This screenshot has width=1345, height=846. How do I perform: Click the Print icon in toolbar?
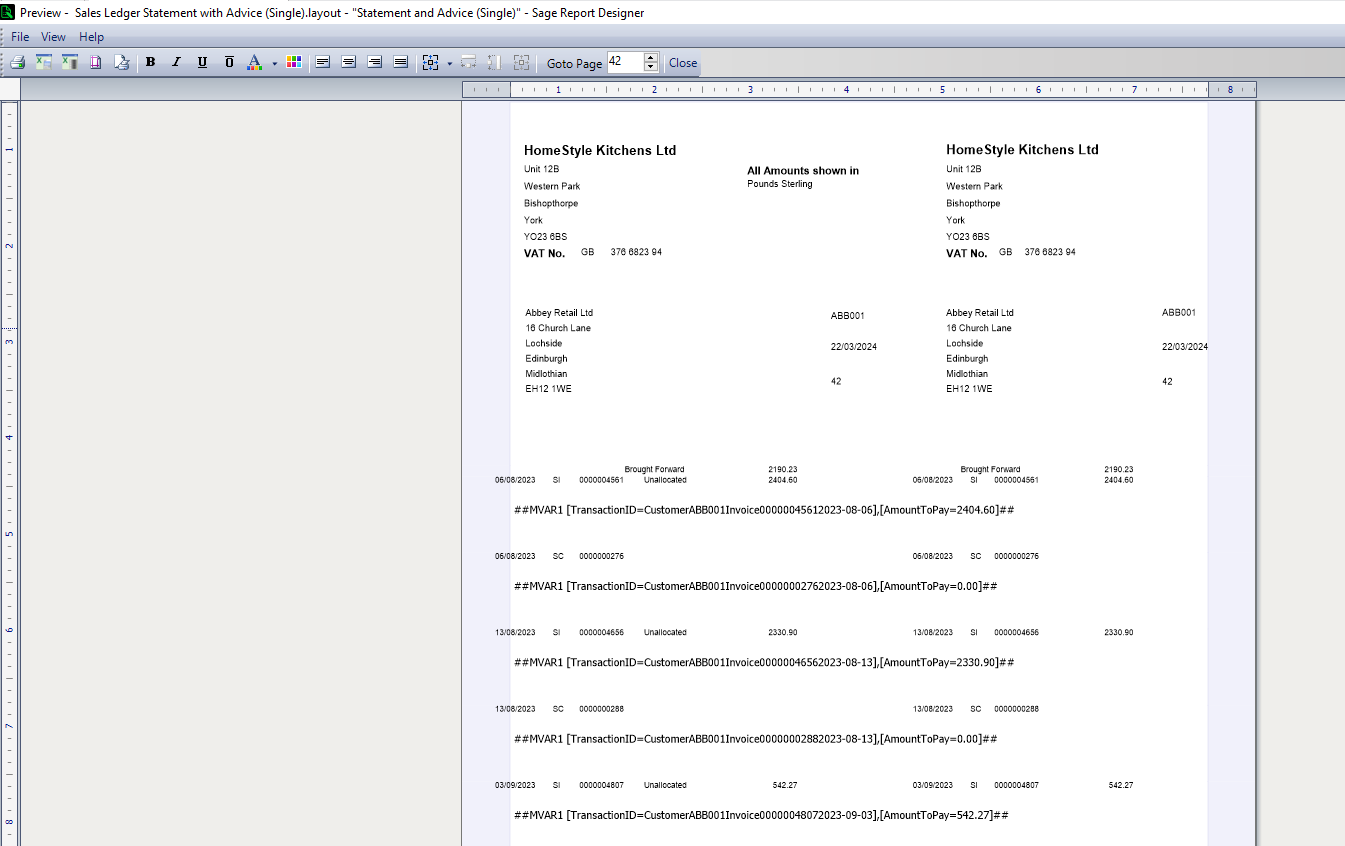[17, 62]
